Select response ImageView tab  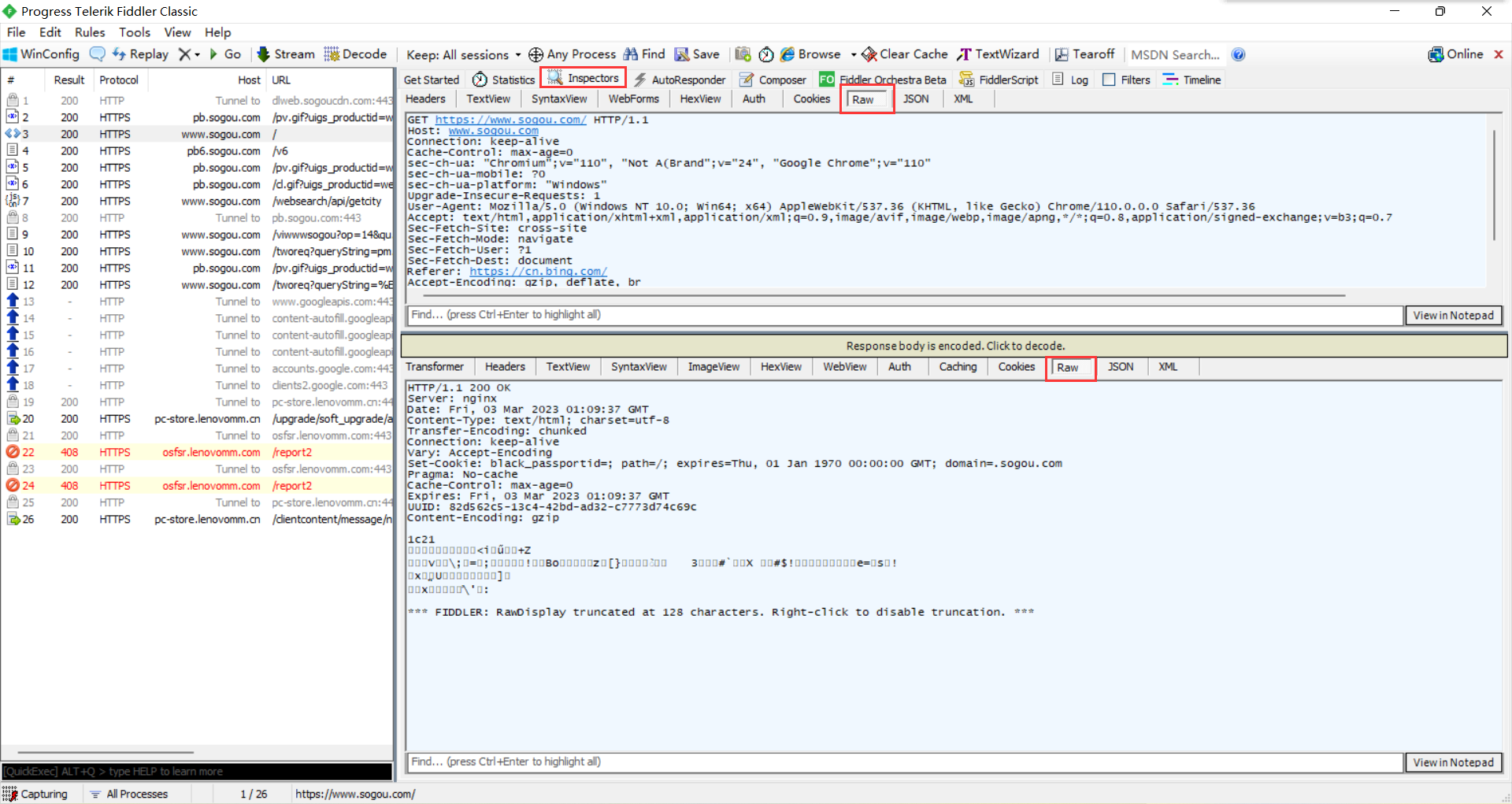click(x=713, y=366)
